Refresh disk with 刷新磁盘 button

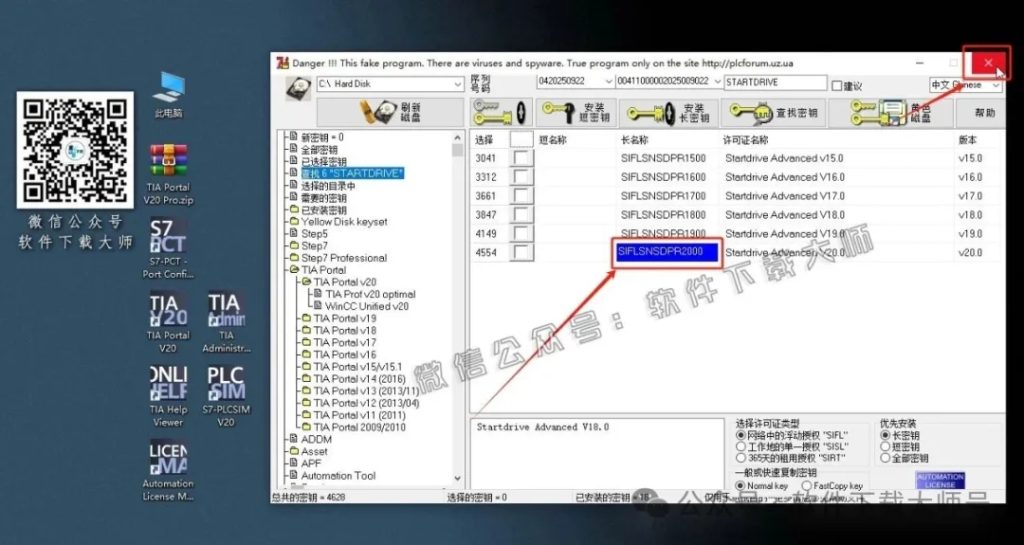click(x=390, y=114)
